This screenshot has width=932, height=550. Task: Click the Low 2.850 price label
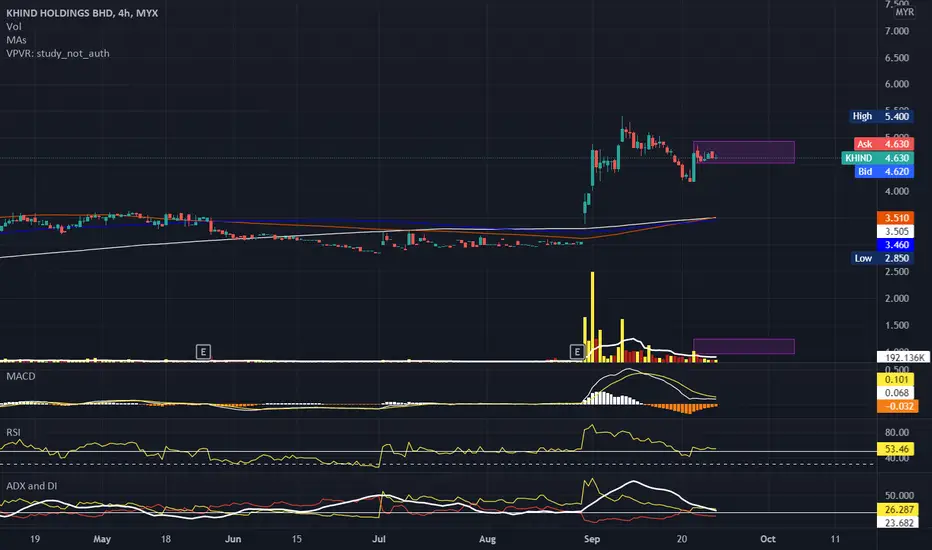[x=882, y=258]
